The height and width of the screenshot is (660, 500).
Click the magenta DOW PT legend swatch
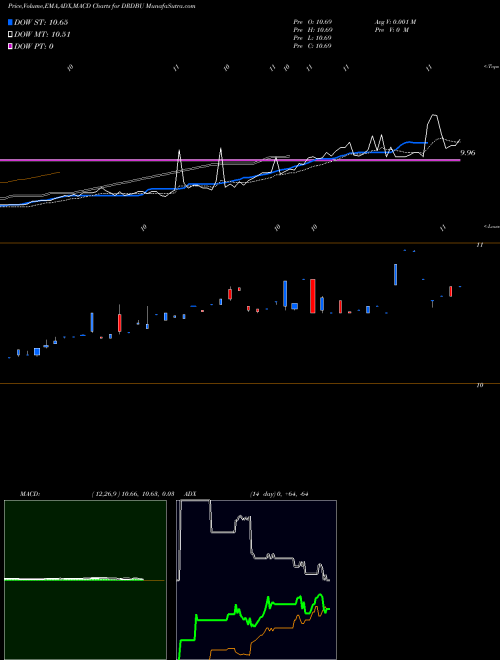click(10, 46)
